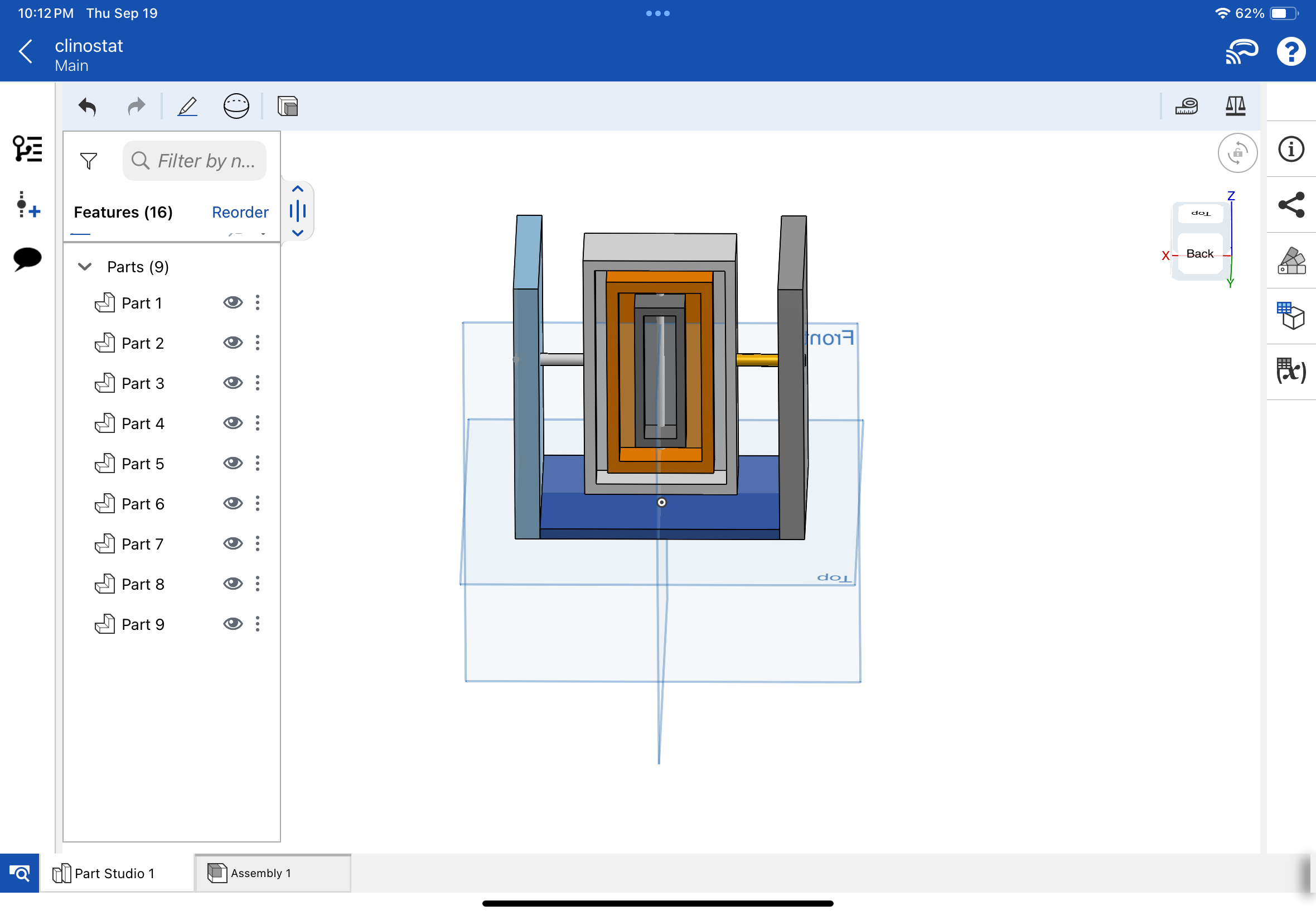The image size is (1316, 915).
Task: Open the Share options
Action: (x=1291, y=205)
